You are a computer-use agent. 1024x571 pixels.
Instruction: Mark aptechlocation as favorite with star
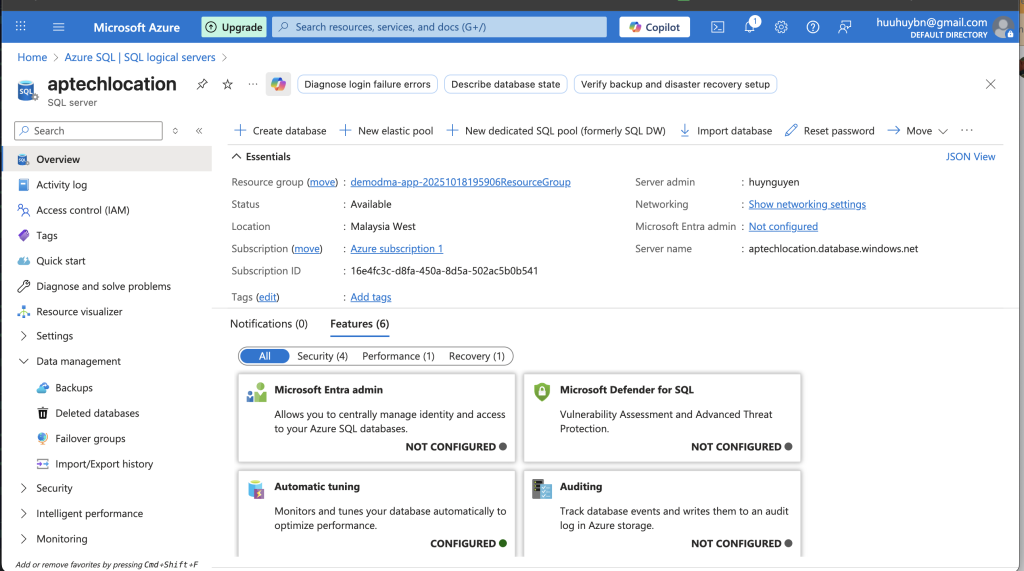click(x=227, y=85)
